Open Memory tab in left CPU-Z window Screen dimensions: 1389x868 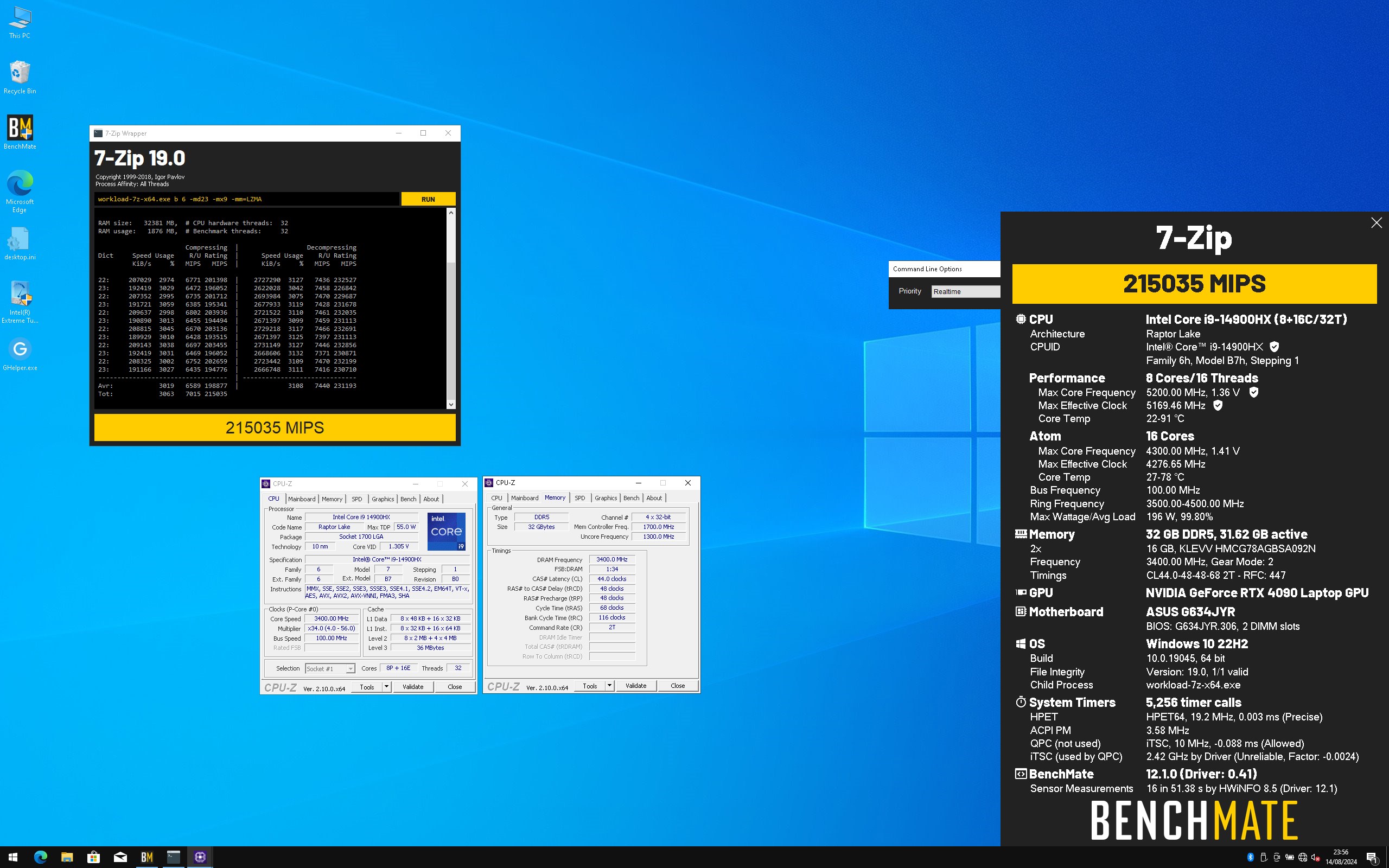click(332, 499)
